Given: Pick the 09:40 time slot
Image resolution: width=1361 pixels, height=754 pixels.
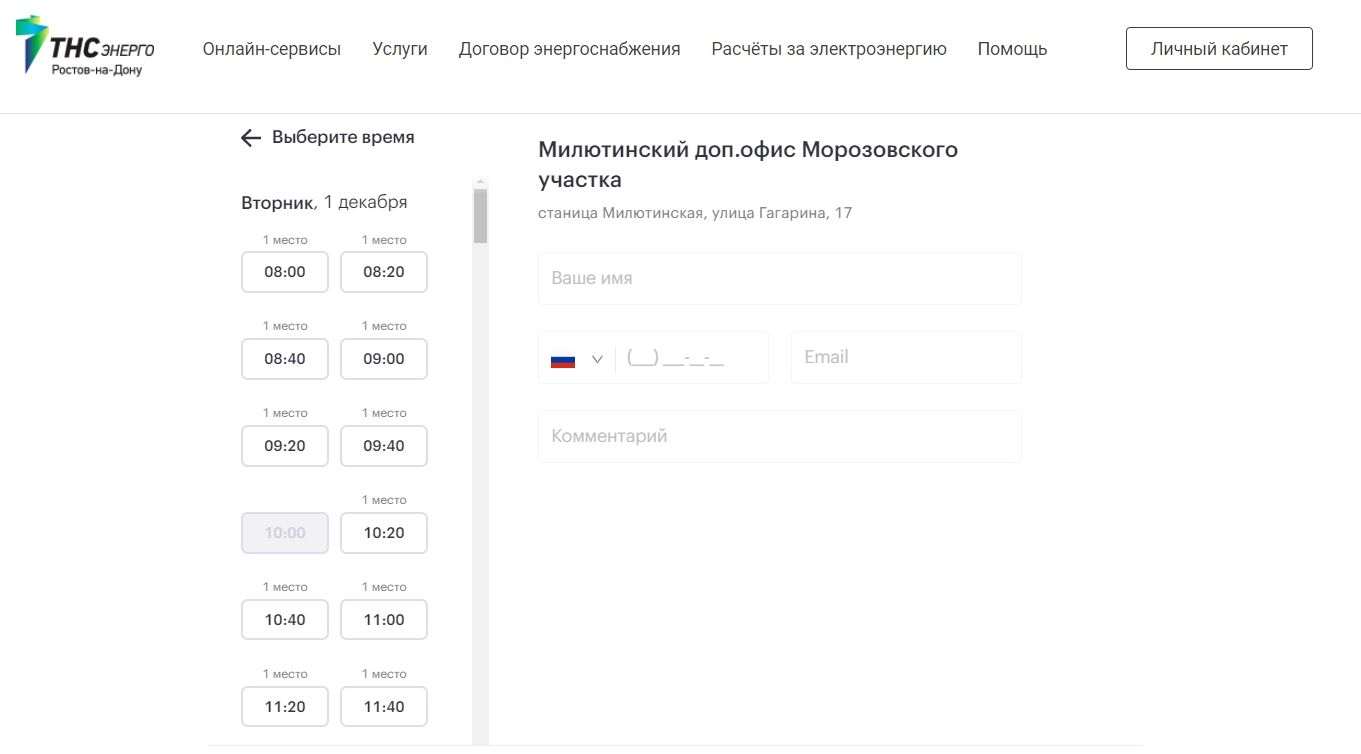Looking at the screenshot, I should pyautogui.click(x=384, y=446).
